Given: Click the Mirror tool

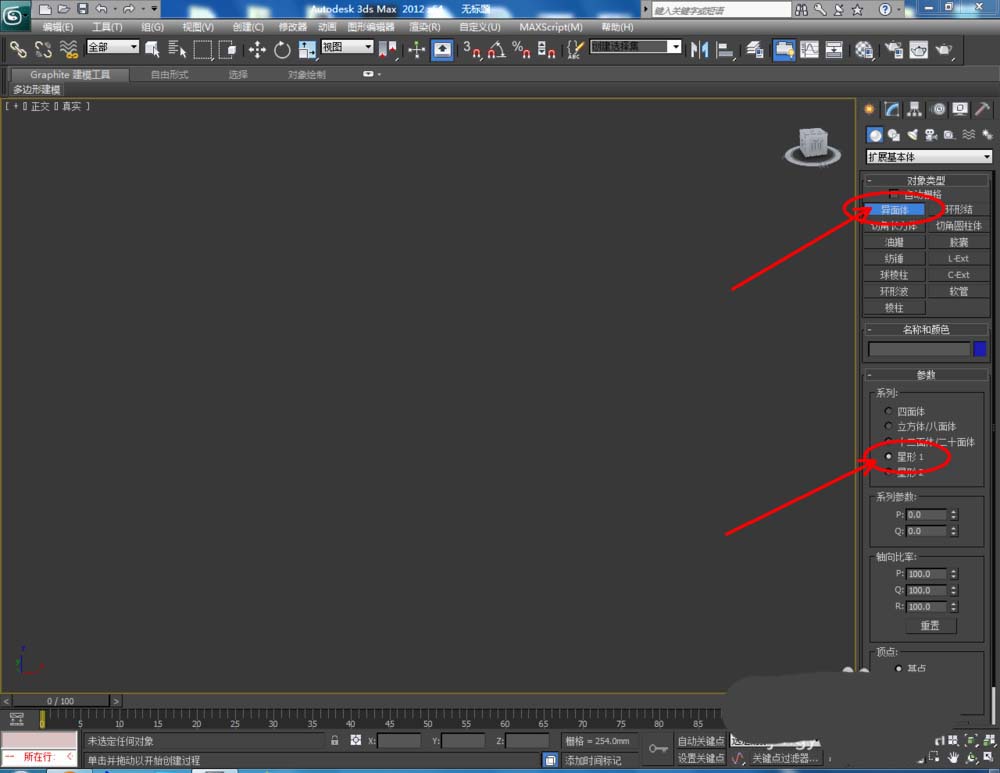Looking at the screenshot, I should [699, 49].
